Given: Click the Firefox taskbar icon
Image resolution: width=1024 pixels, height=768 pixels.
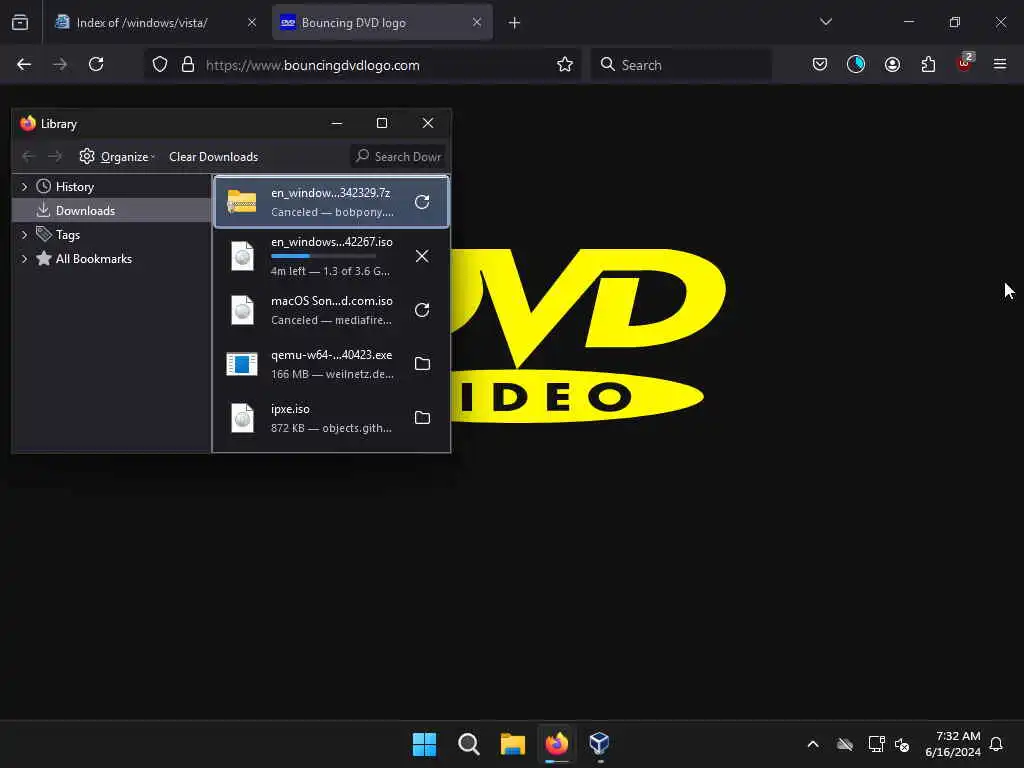Looking at the screenshot, I should [x=556, y=744].
